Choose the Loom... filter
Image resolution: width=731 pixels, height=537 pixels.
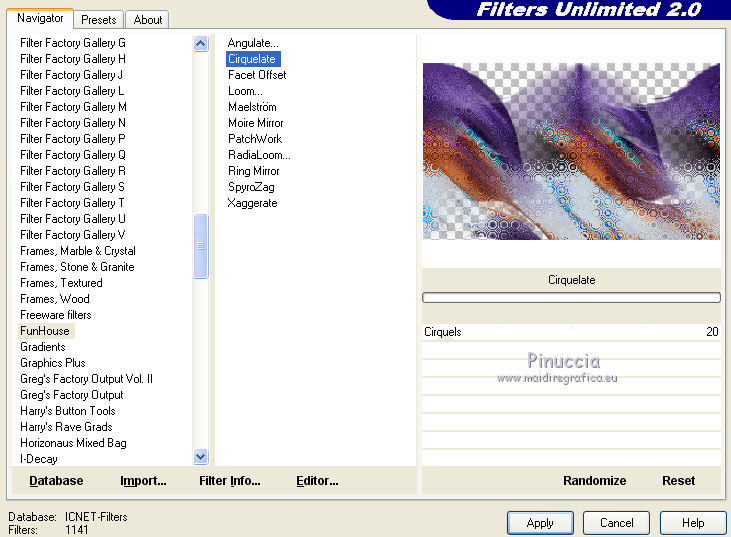[x=245, y=91]
